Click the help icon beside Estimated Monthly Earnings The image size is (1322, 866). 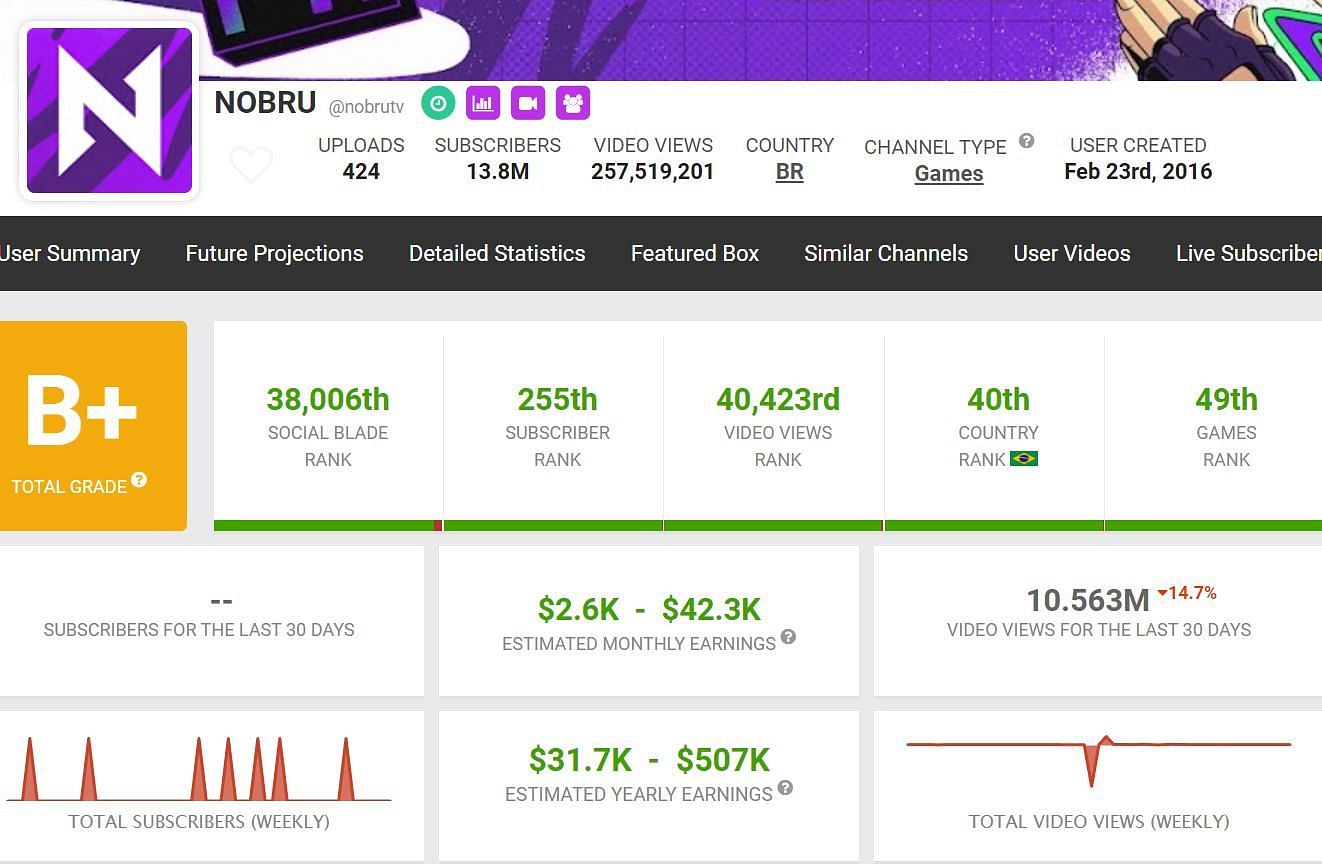pyautogui.click(x=788, y=637)
